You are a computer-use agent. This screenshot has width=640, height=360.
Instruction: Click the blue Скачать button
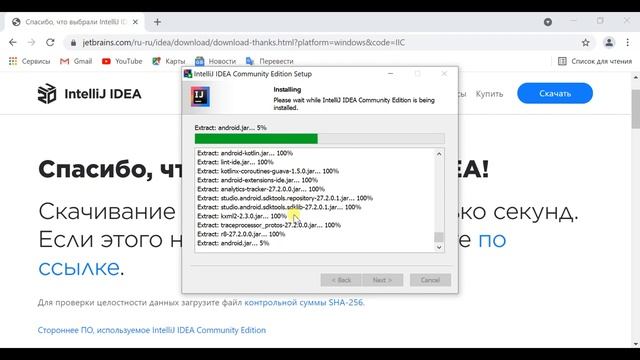(555, 93)
